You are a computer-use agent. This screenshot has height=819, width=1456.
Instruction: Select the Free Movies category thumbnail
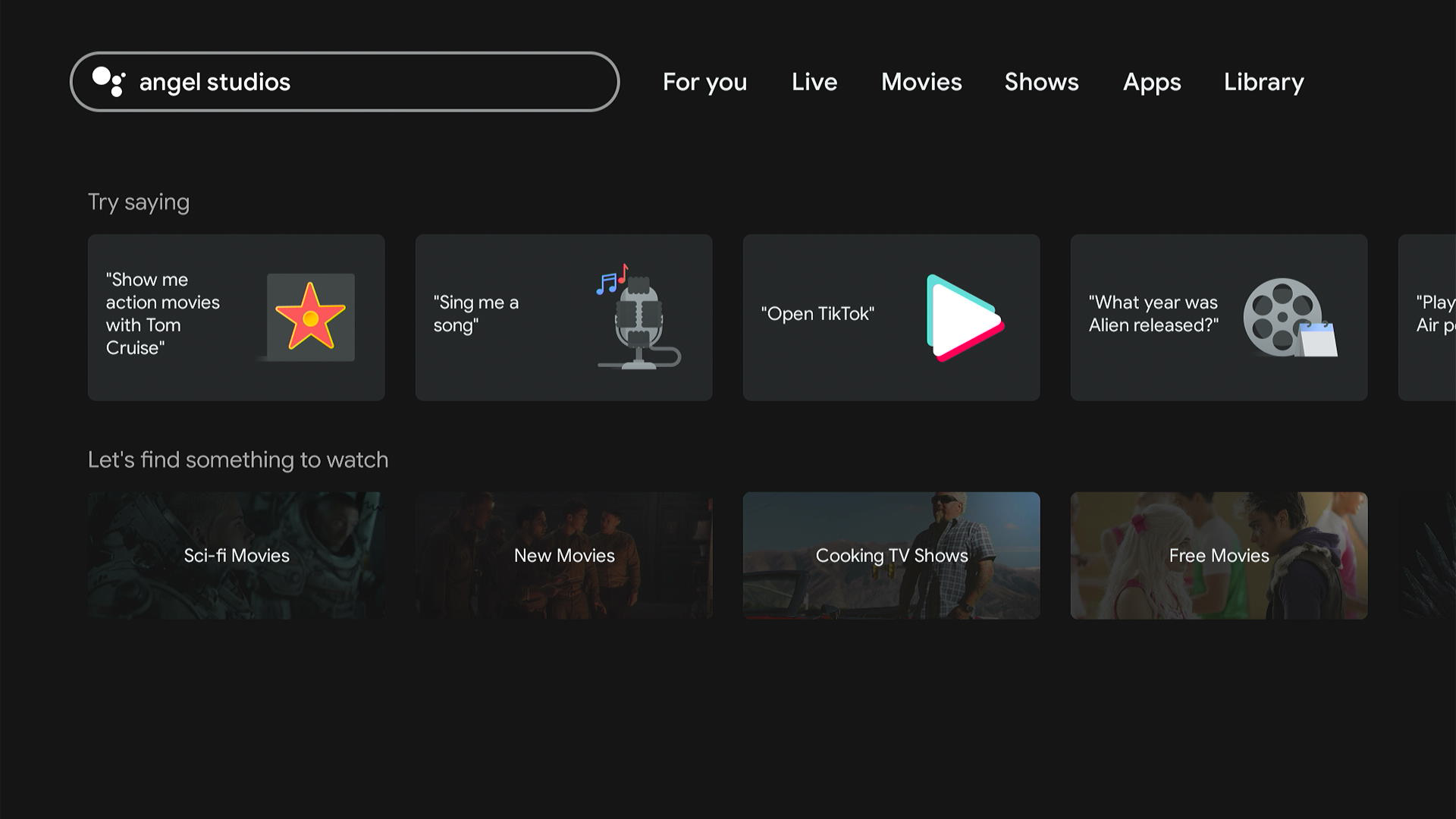coord(1219,555)
